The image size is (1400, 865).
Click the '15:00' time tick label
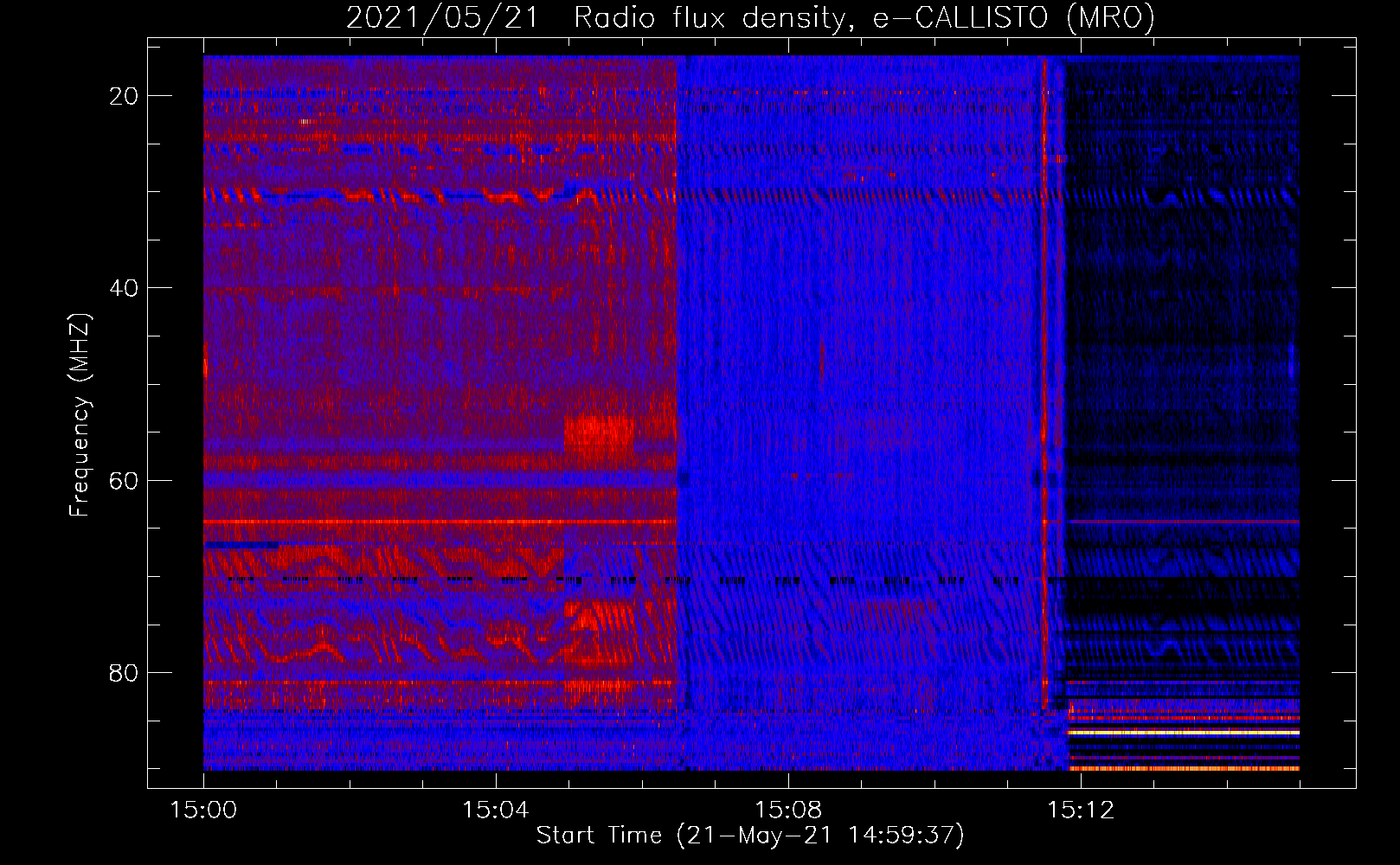click(x=203, y=811)
